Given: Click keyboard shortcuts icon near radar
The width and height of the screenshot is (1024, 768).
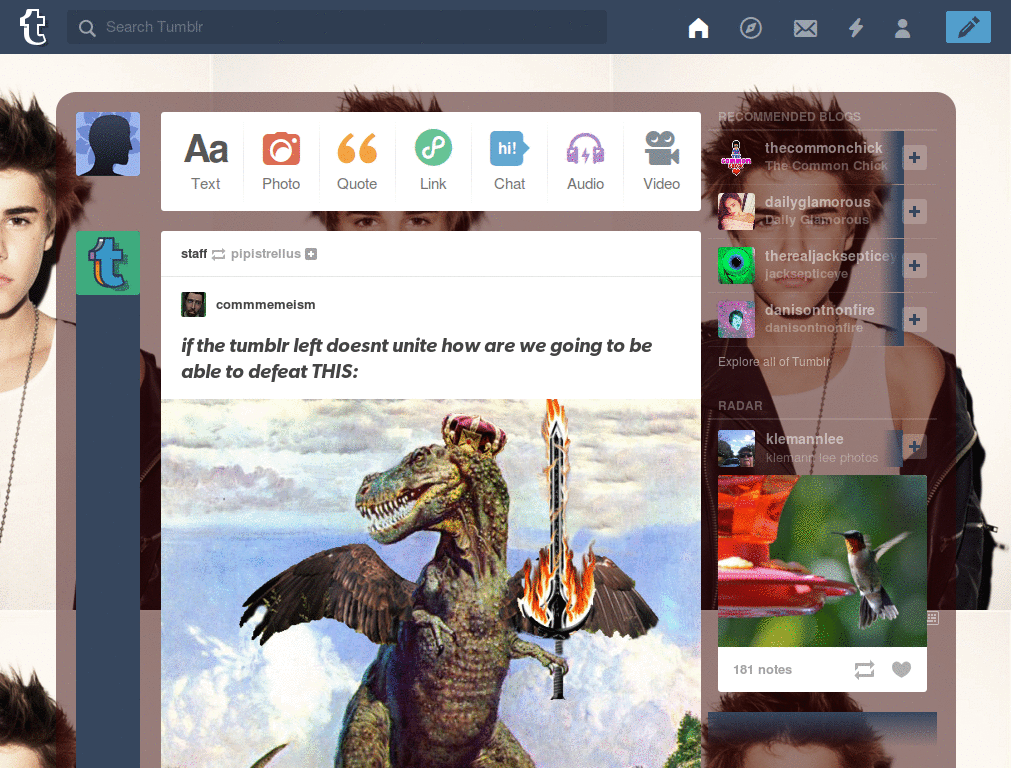Looking at the screenshot, I should click(933, 618).
